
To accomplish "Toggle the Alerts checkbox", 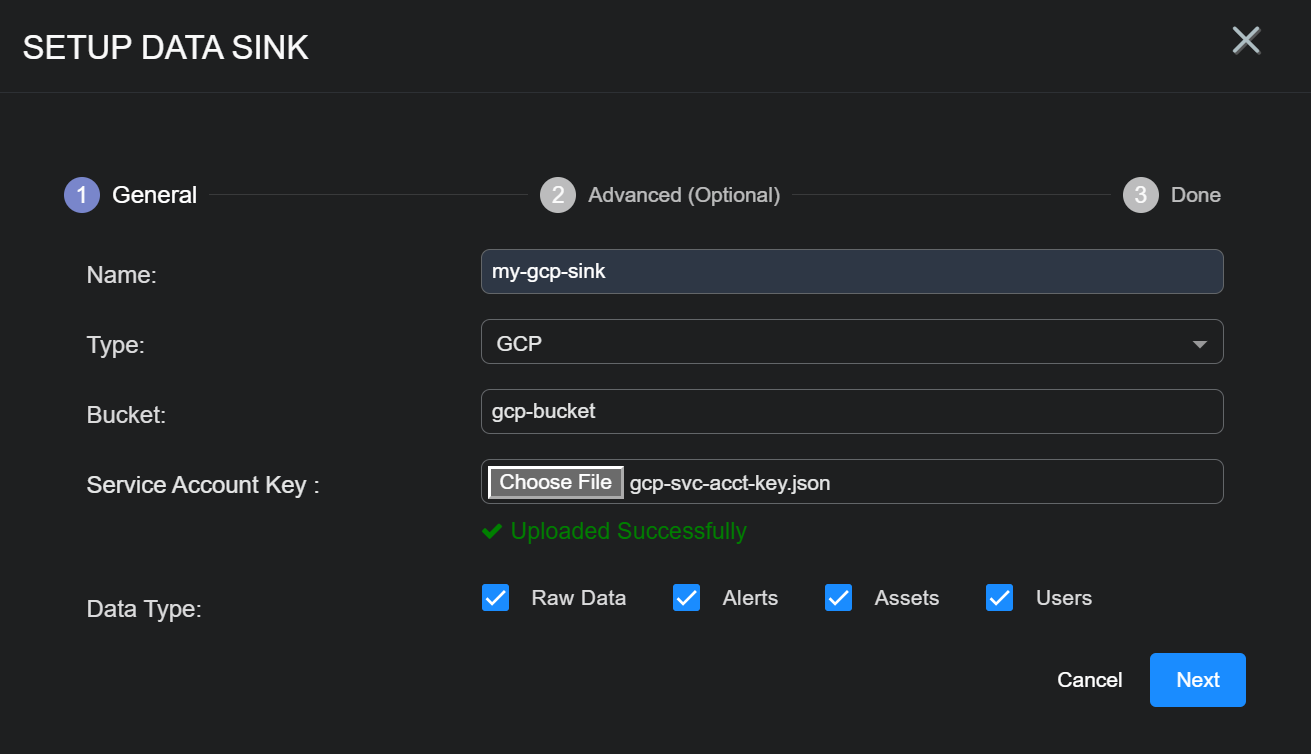I will (x=686, y=598).
